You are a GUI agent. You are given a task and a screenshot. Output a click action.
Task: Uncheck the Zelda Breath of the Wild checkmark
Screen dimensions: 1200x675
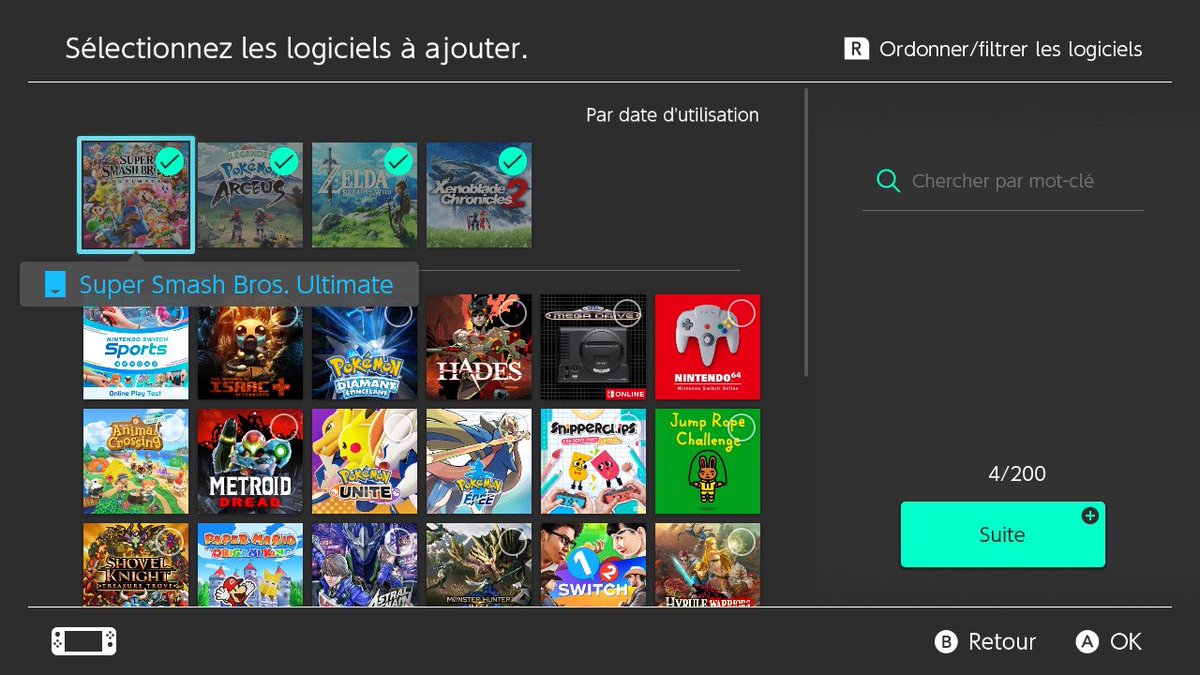point(398,160)
